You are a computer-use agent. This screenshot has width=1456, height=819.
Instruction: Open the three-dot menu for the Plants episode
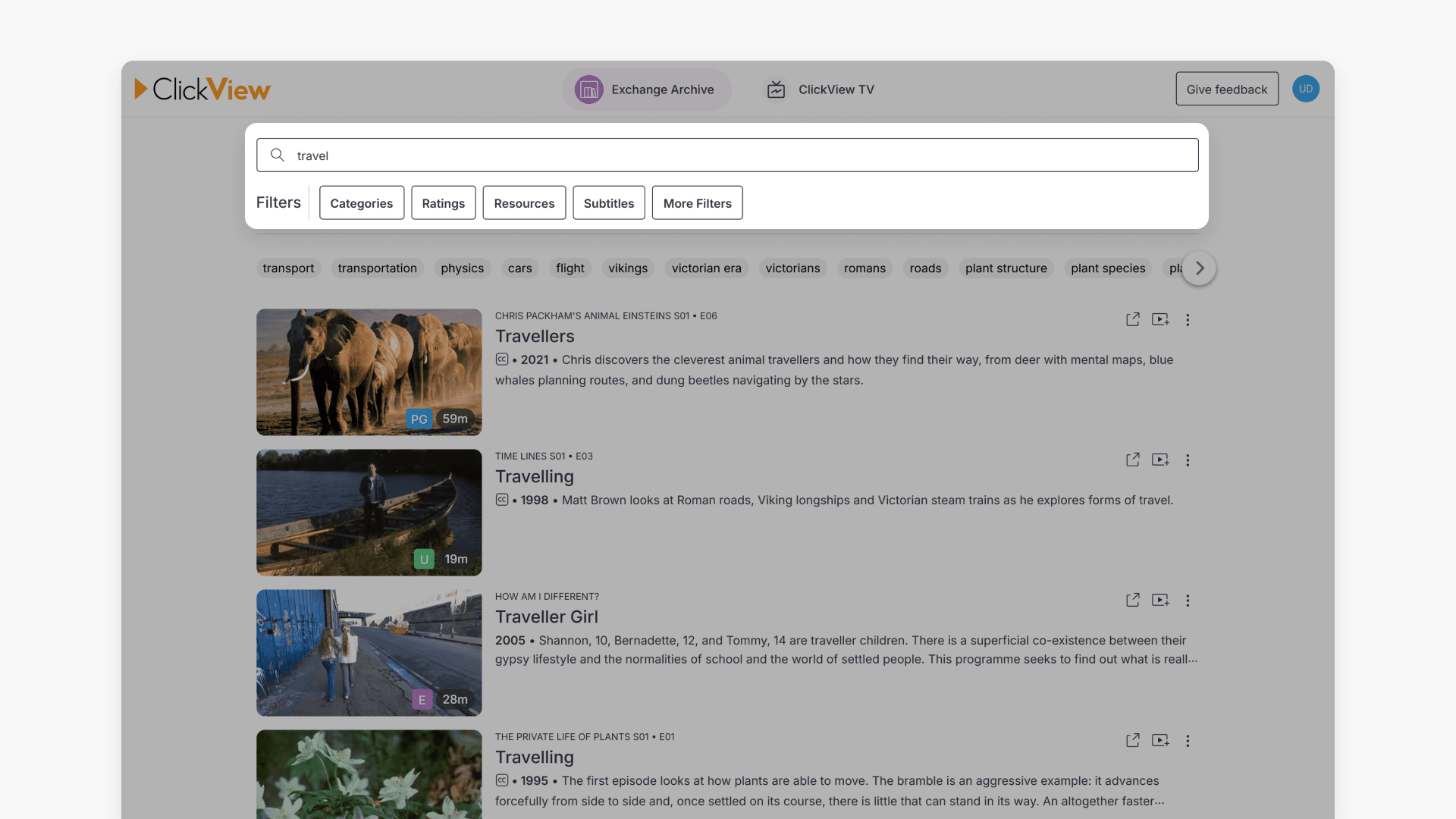point(1188,740)
